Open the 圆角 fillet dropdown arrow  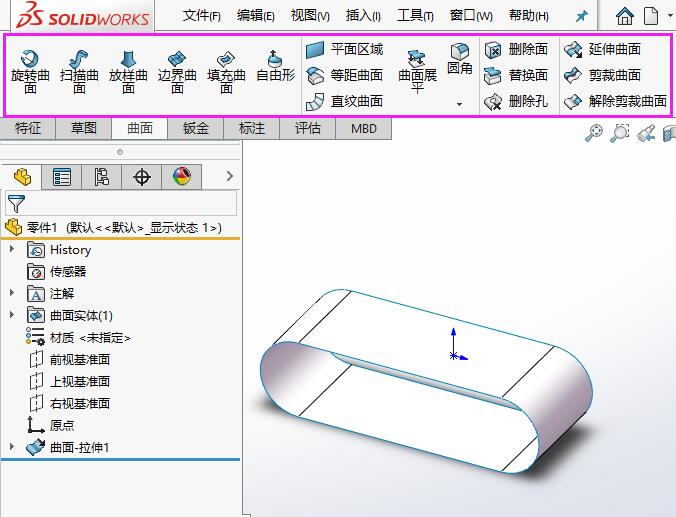tap(460, 104)
